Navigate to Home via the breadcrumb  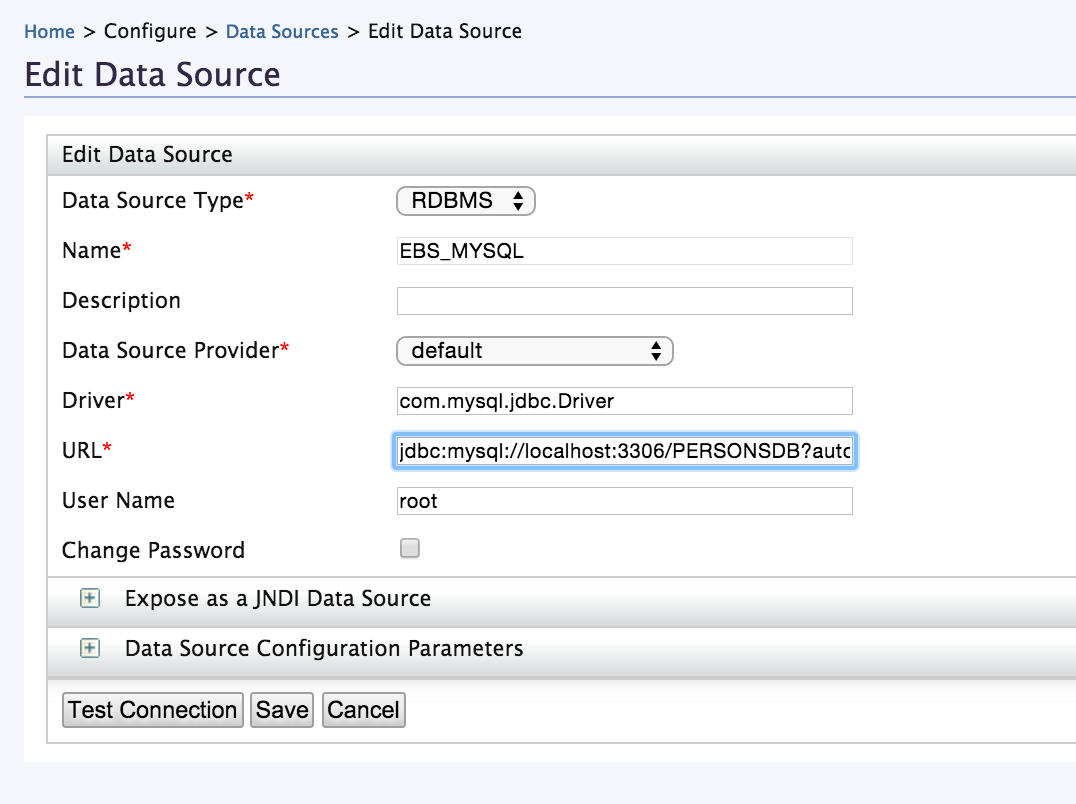(x=49, y=31)
